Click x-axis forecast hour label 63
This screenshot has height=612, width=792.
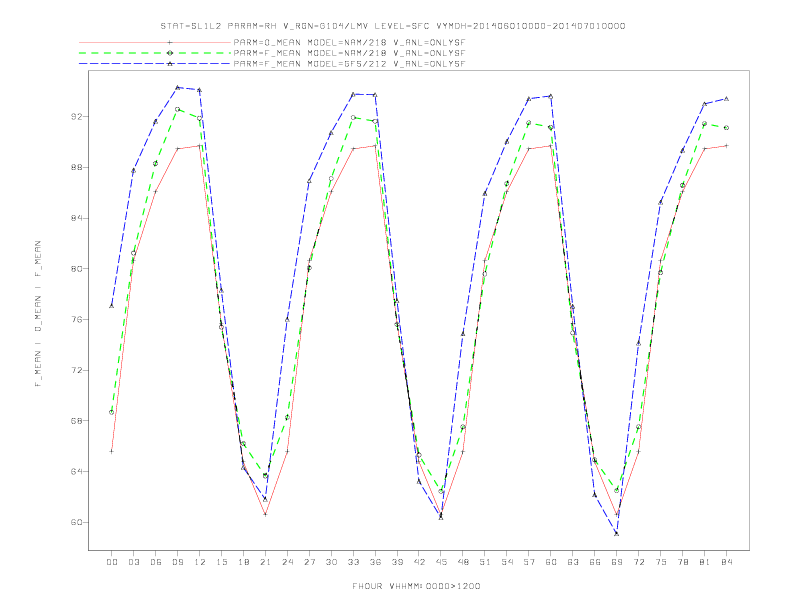coord(573,562)
